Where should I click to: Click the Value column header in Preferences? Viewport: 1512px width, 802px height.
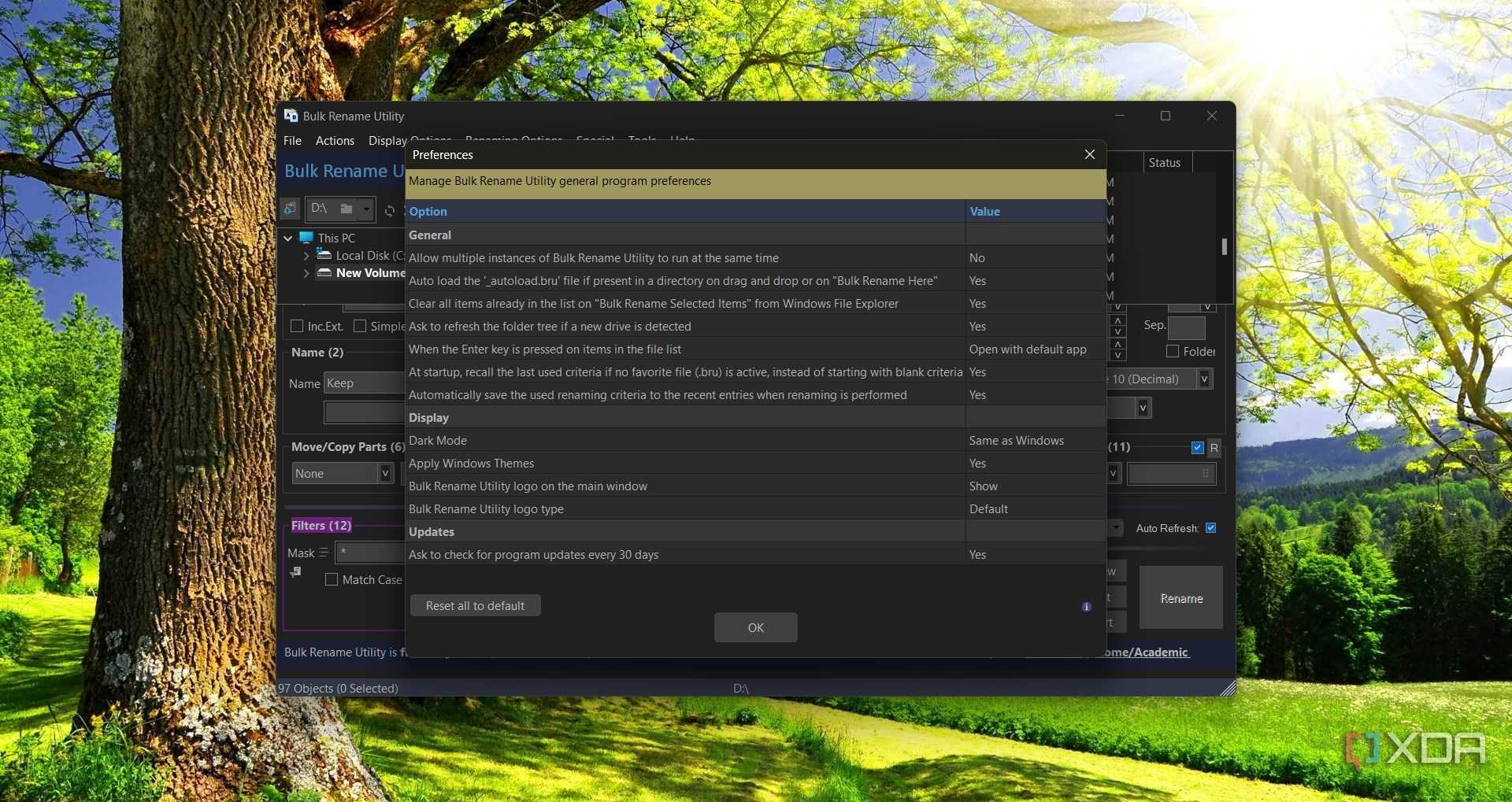1036,211
